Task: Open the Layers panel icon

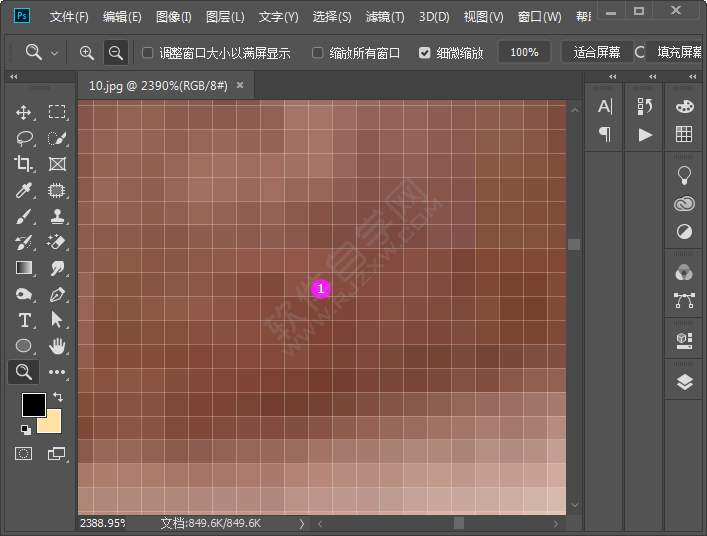Action: pyautogui.click(x=684, y=382)
